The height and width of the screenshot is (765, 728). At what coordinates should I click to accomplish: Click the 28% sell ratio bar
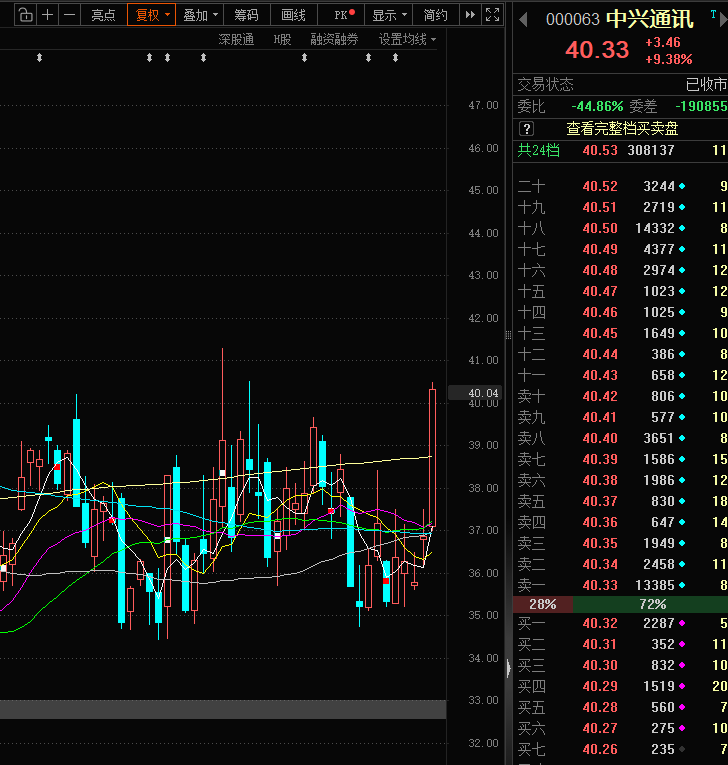[x=543, y=604]
